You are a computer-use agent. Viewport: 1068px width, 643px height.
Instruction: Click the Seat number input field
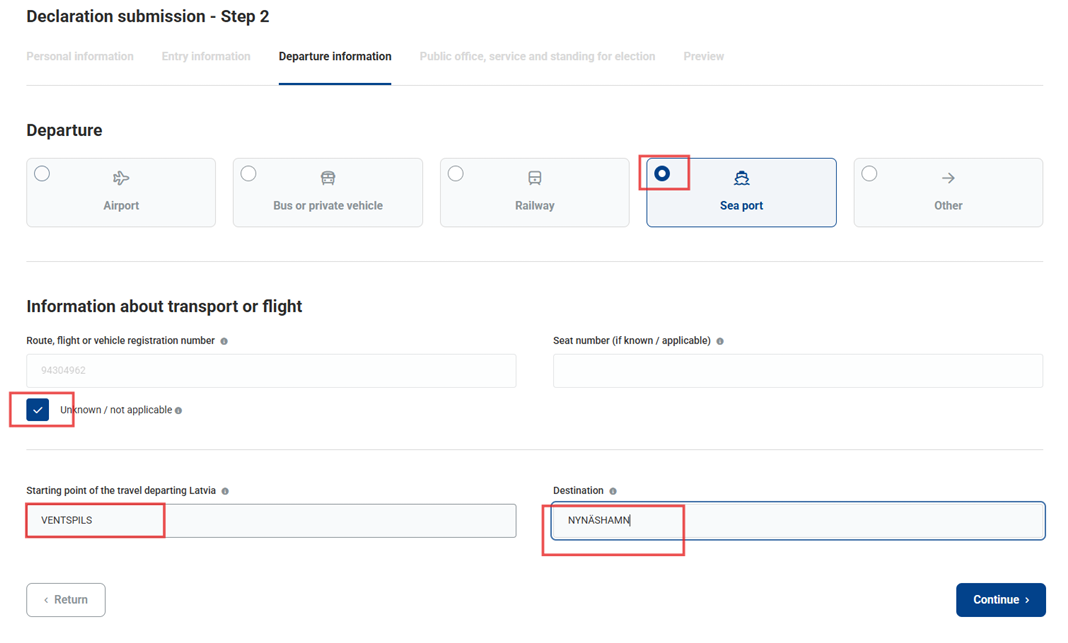click(797, 371)
